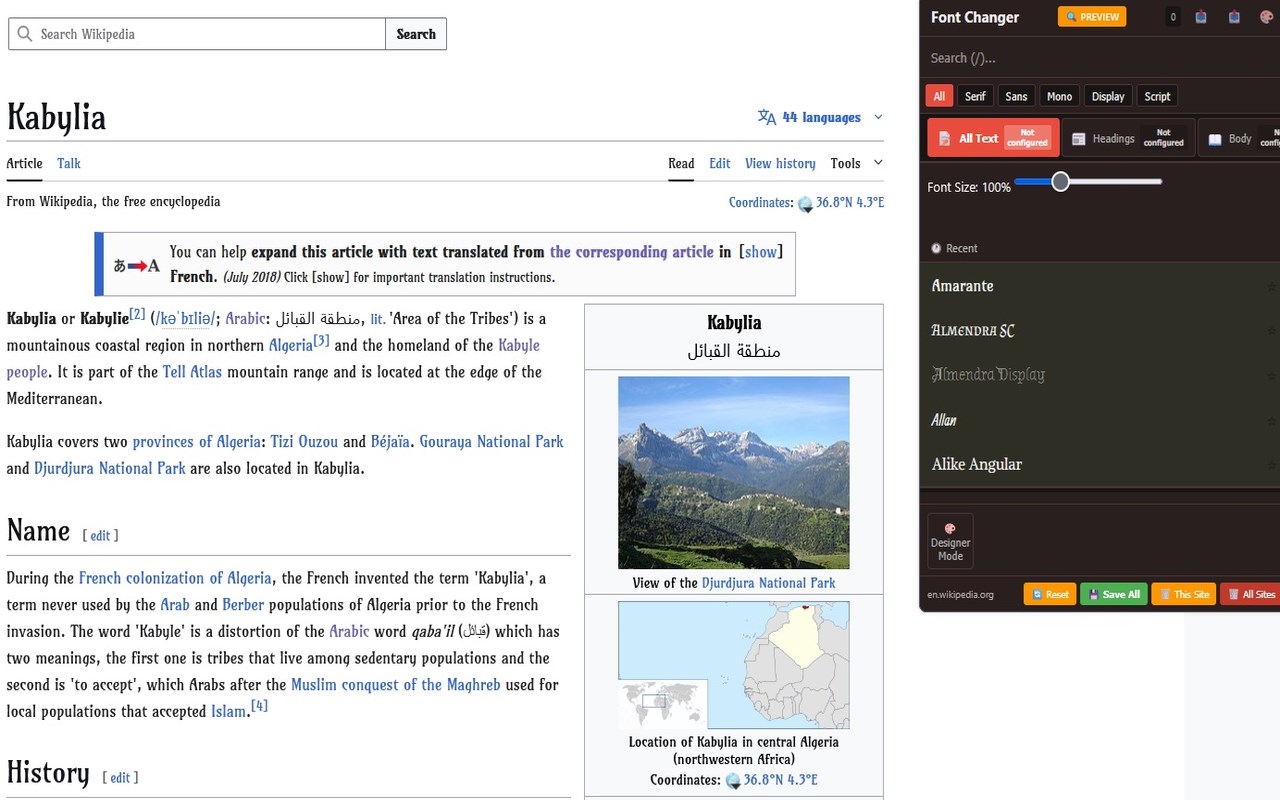The width and height of the screenshot is (1280, 800).
Task: Click the Reset button
Action: (x=1050, y=594)
